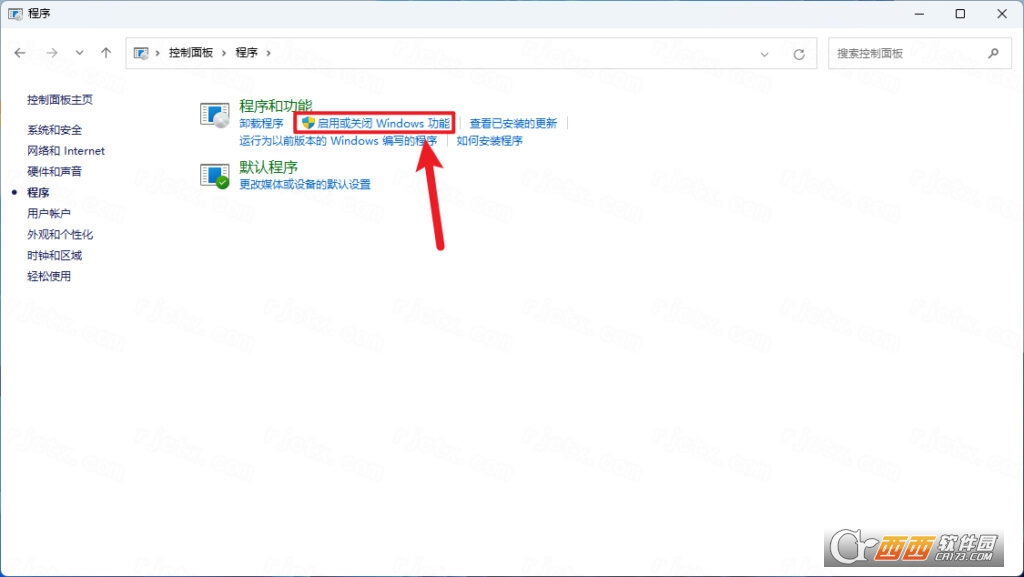Refresh the Control Panel view
1024x577 pixels.
point(799,54)
